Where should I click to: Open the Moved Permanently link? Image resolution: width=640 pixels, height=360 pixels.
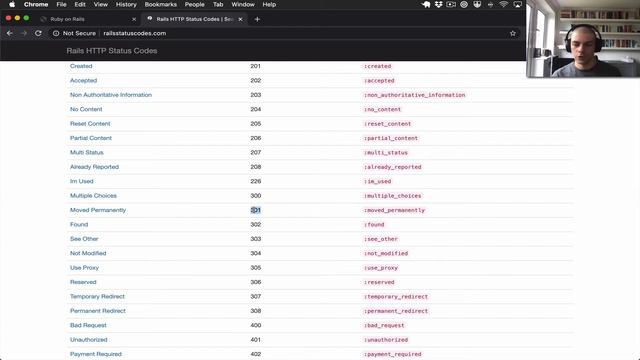[x=98, y=210]
